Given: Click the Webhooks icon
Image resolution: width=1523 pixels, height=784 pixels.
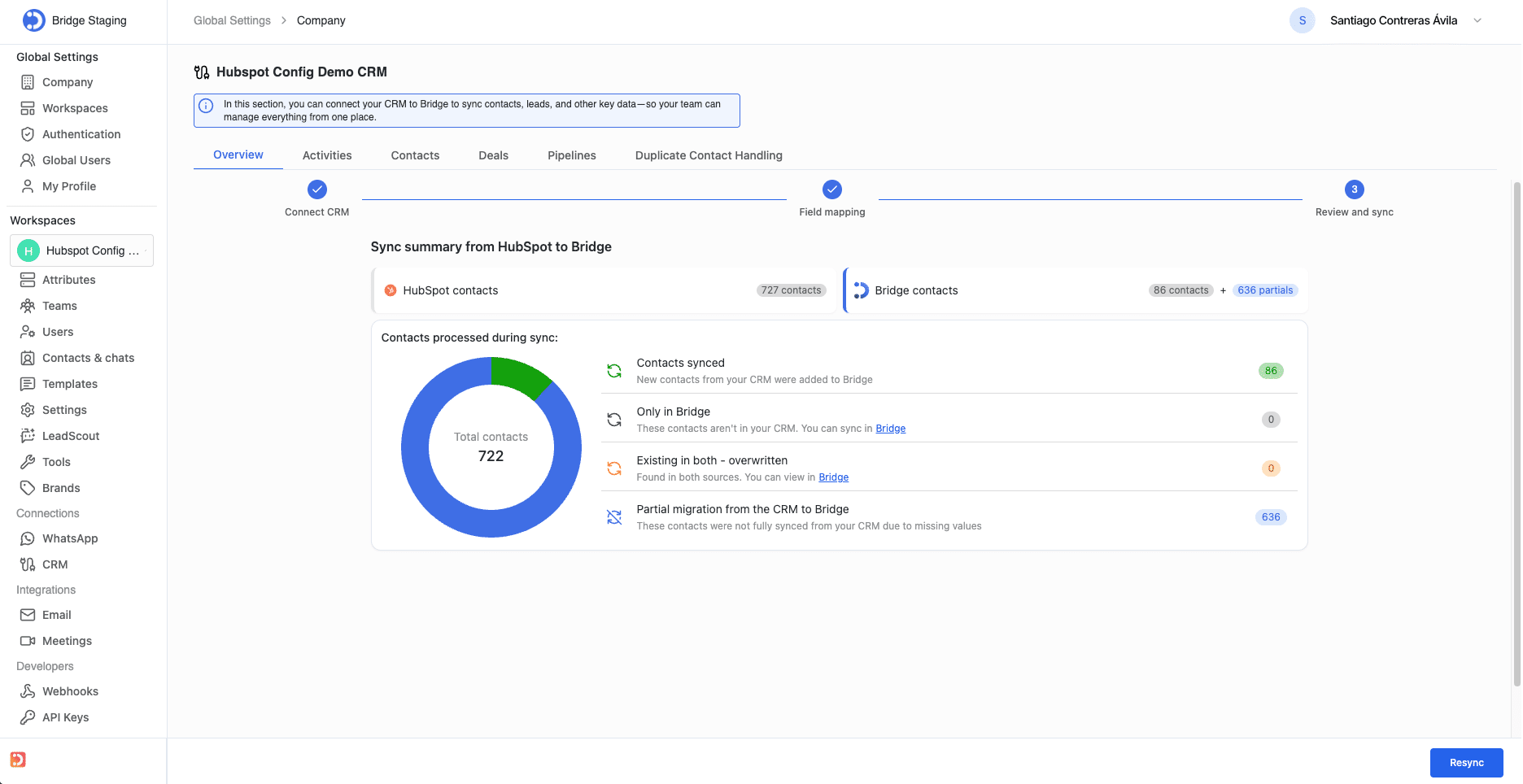Looking at the screenshot, I should (28, 691).
